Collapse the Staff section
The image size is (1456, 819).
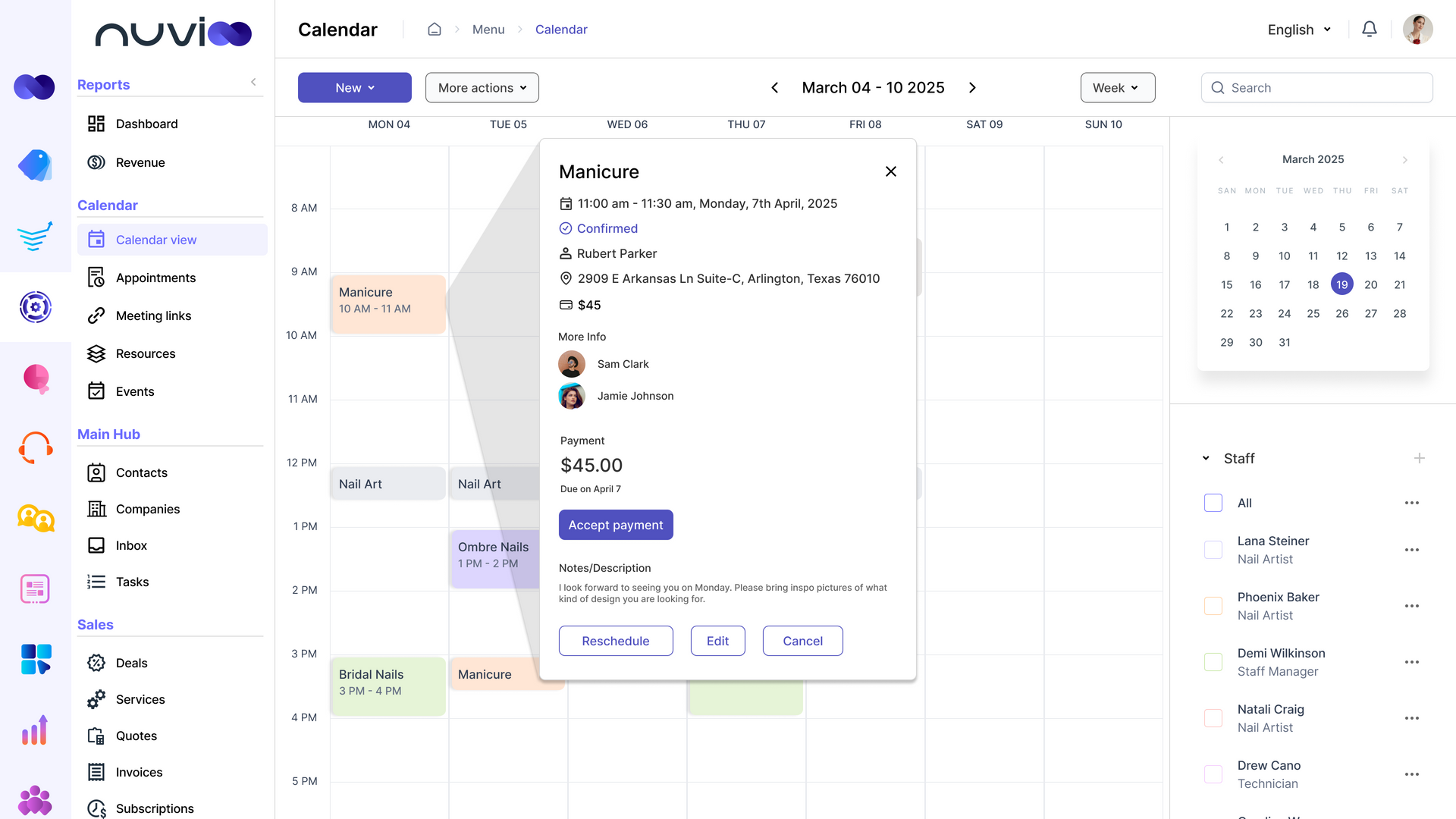click(x=1206, y=458)
